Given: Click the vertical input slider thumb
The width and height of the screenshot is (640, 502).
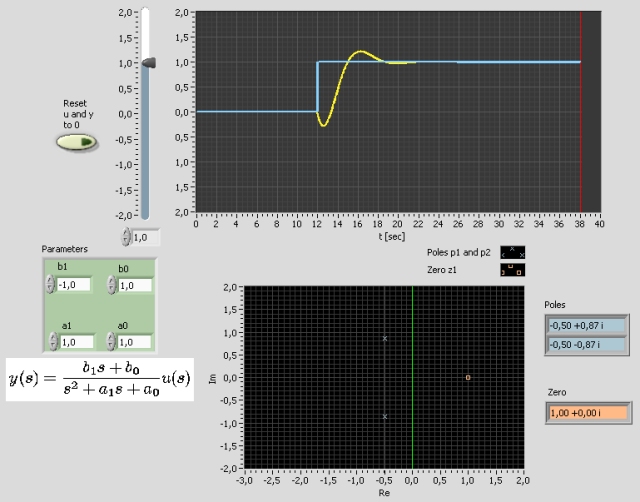Looking at the screenshot, I should [x=147, y=63].
